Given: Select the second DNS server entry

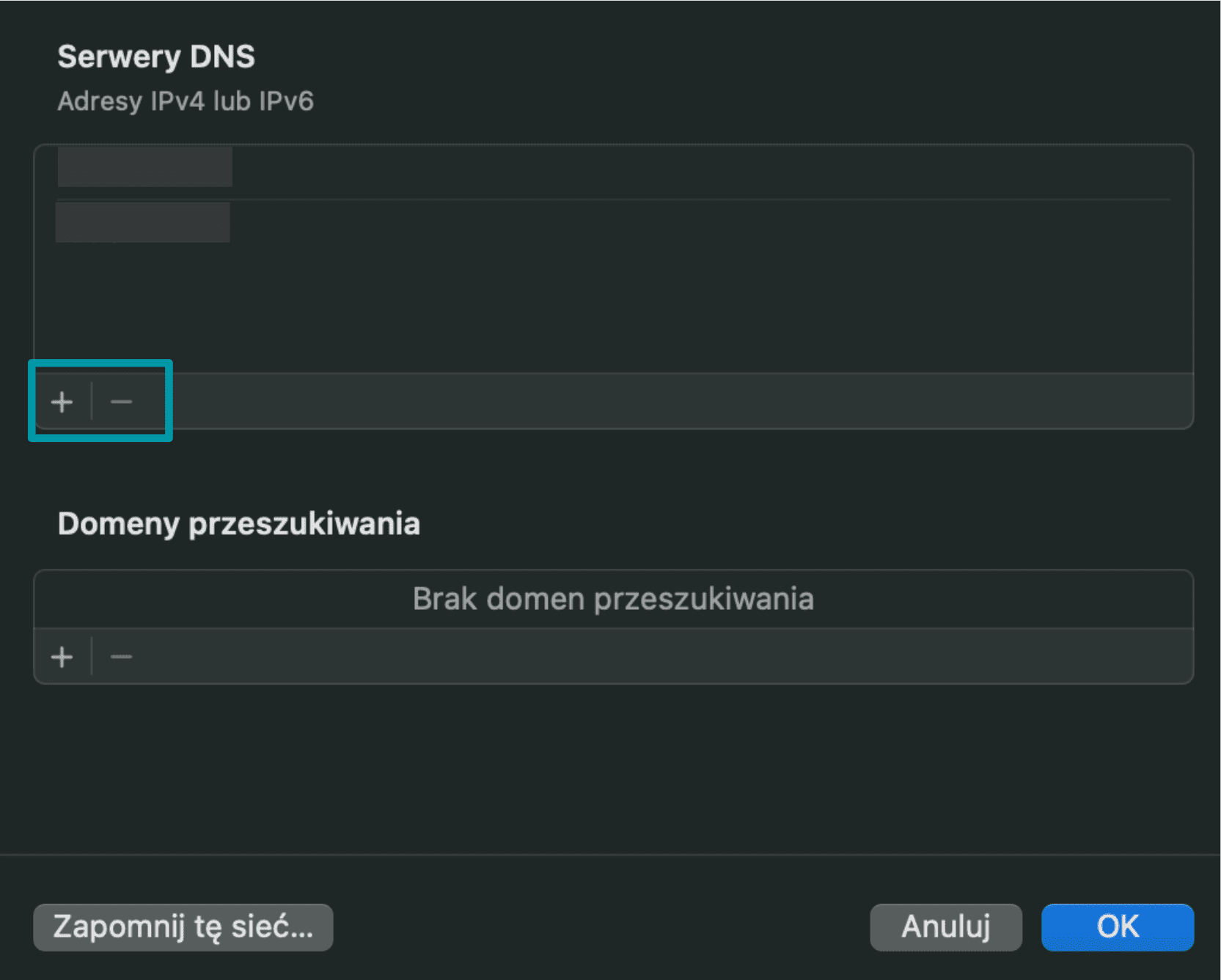Looking at the screenshot, I should 143,223.
